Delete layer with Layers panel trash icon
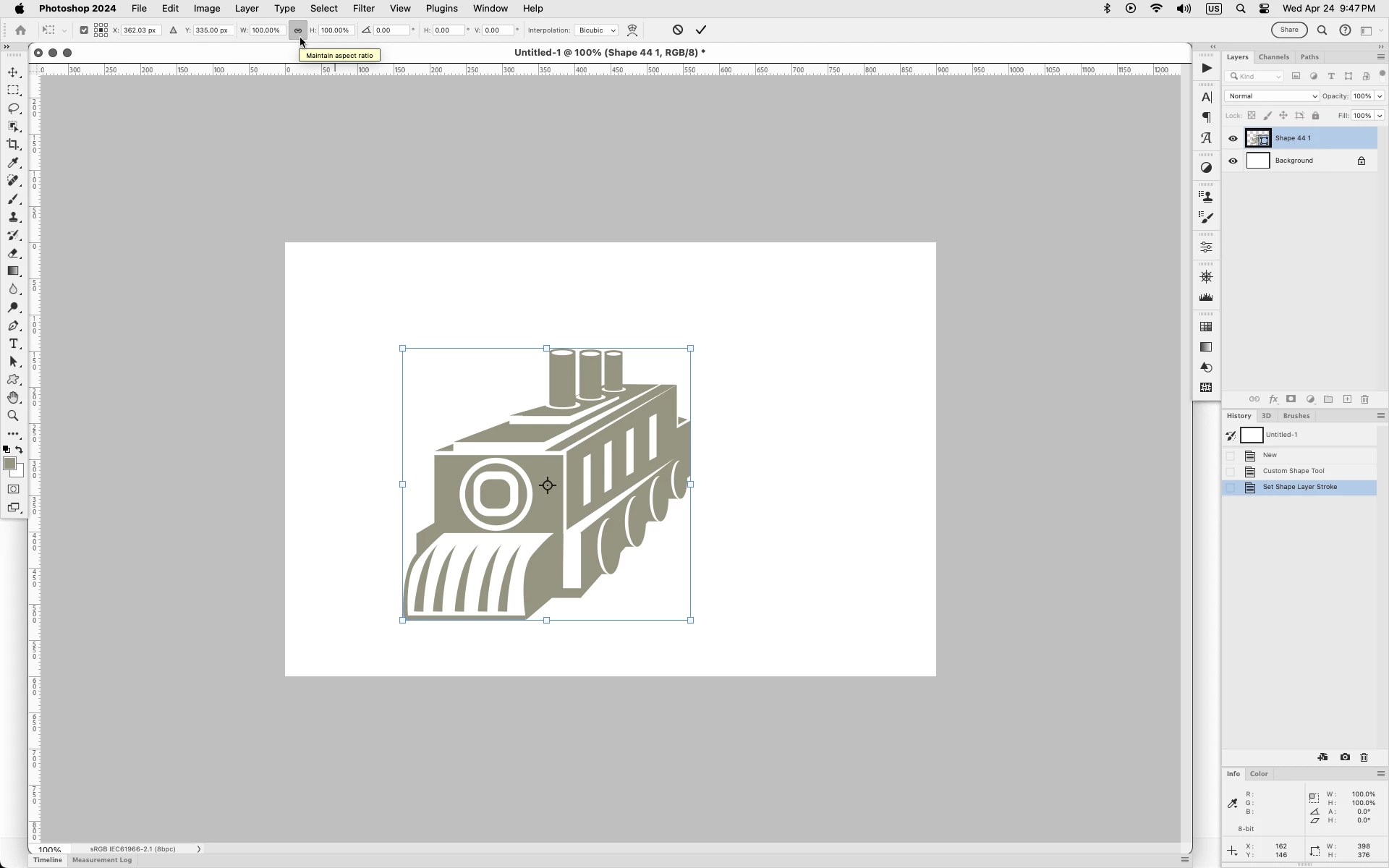 pos(1364,399)
